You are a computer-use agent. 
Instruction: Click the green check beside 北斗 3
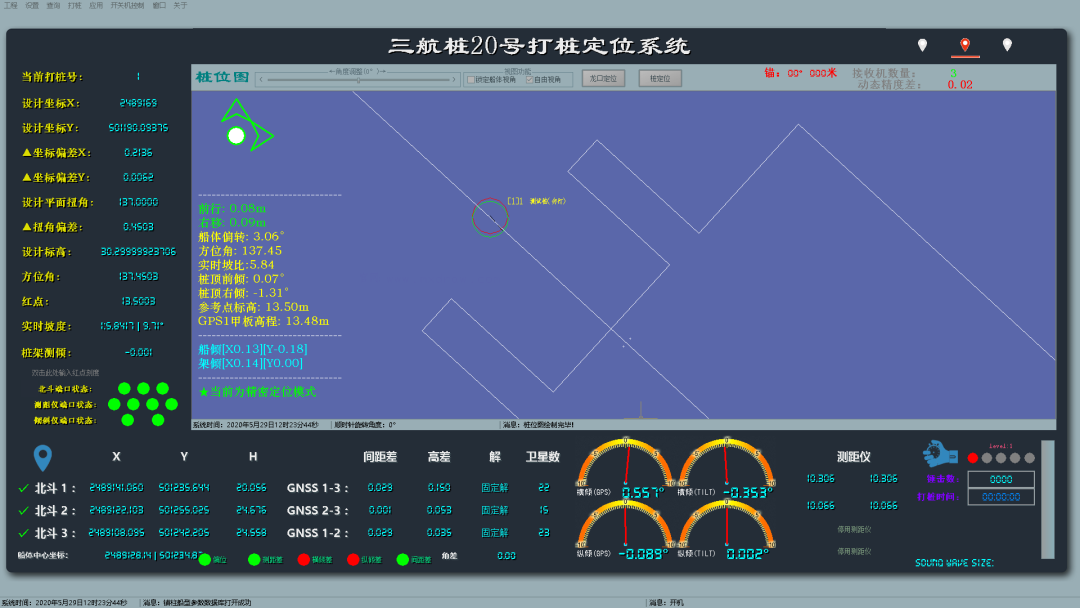pos(23,533)
